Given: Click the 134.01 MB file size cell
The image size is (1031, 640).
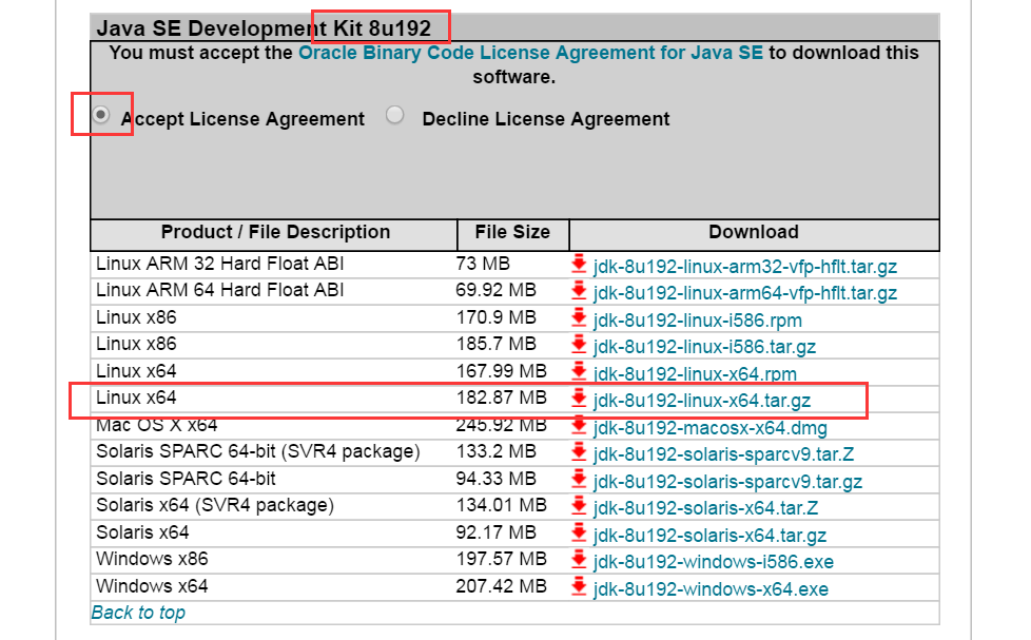Looking at the screenshot, I should pos(501,505).
